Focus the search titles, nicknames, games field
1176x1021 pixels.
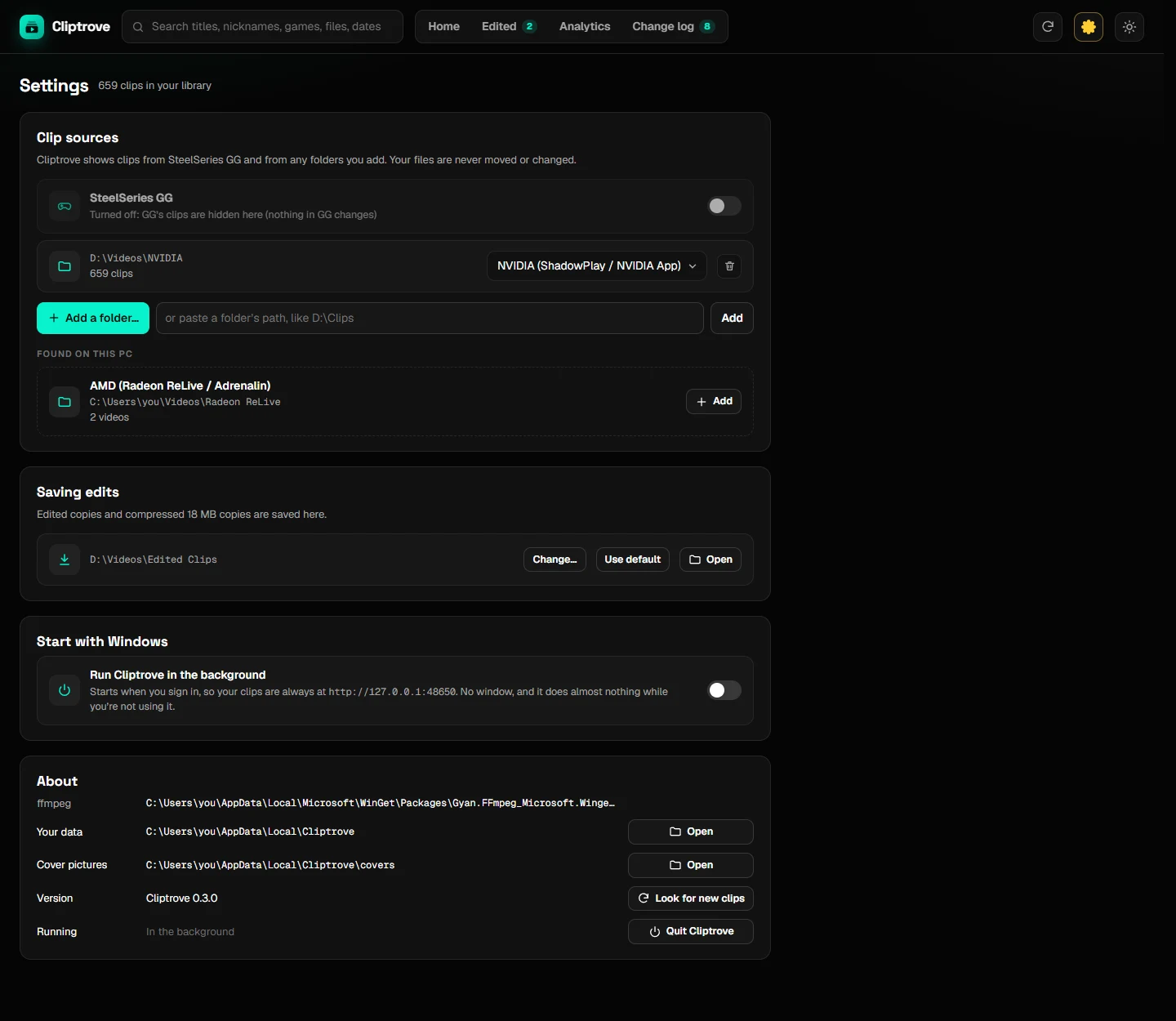262,27
